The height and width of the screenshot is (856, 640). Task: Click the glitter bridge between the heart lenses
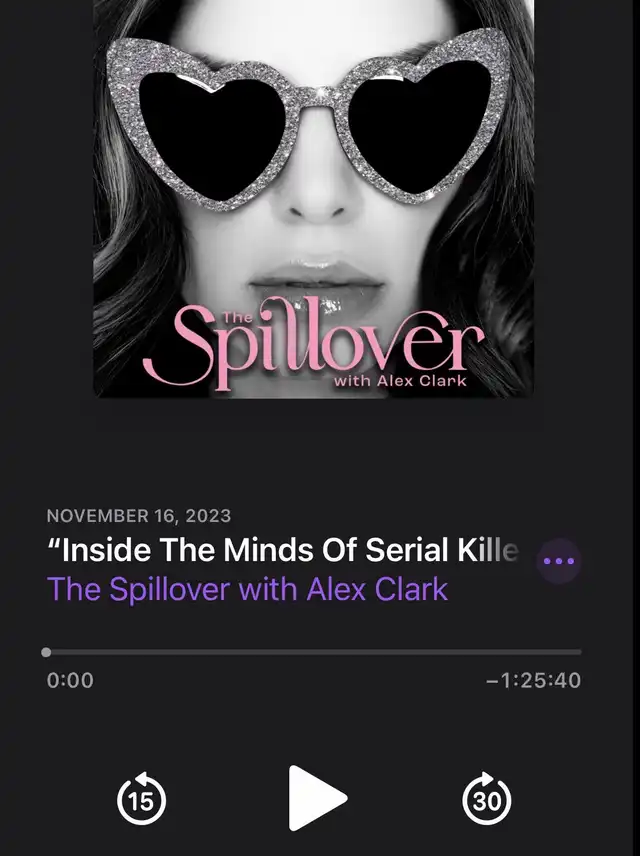tap(318, 98)
